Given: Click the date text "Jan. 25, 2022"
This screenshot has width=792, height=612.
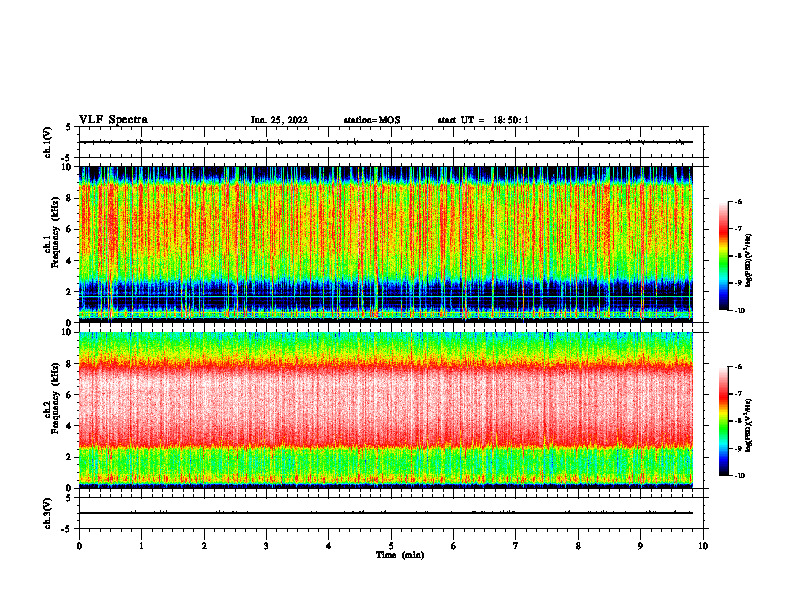Looking at the screenshot, I should [279, 120].
